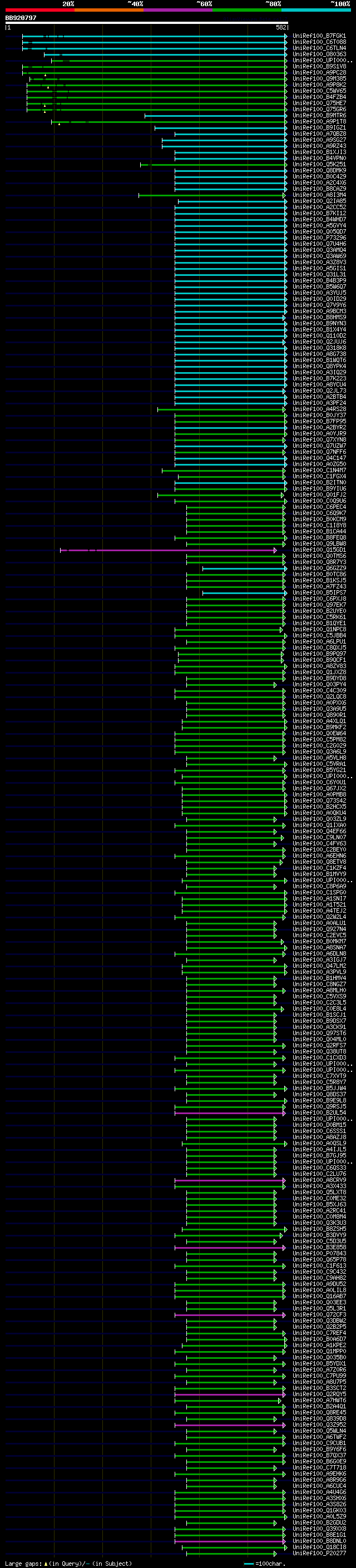Click the orange ~40% identity legend segment
This screenshot has height=1568, width=356.
click(109, 10)
